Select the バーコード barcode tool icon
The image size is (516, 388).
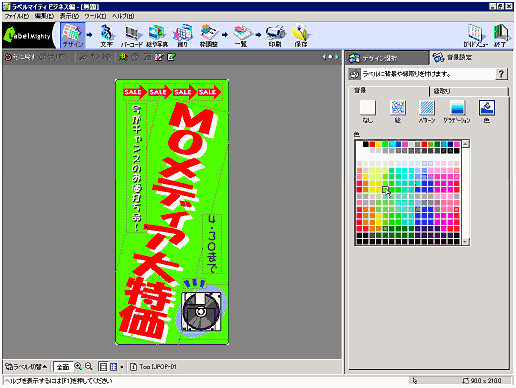click(132, 35)
